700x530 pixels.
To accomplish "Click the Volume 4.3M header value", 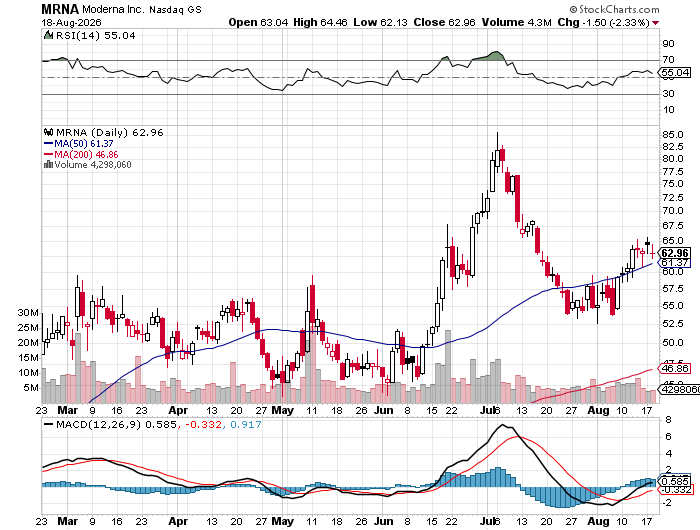I will 517,22.
